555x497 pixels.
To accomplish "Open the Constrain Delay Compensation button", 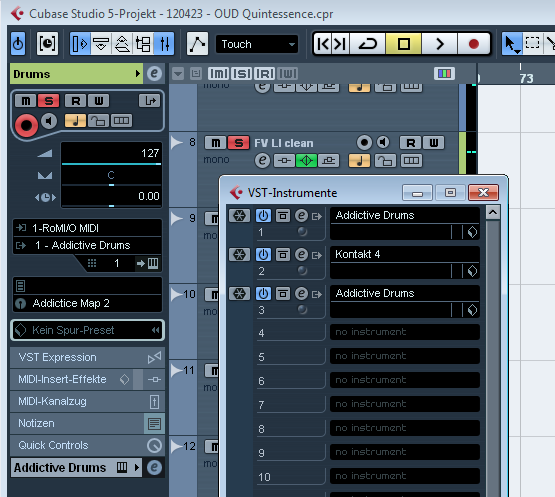I will (x=47, y=44).
